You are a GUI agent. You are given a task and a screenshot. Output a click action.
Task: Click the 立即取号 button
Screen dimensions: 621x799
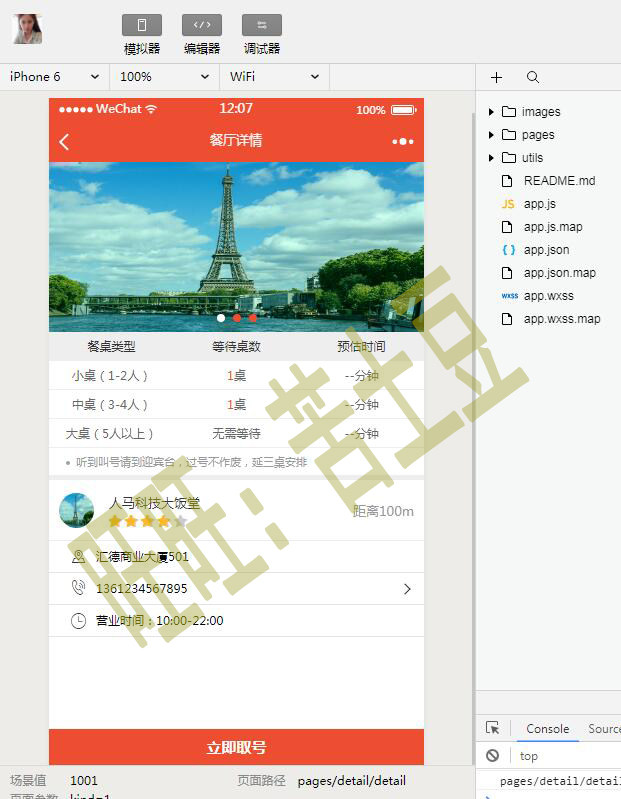click(236, 747)
